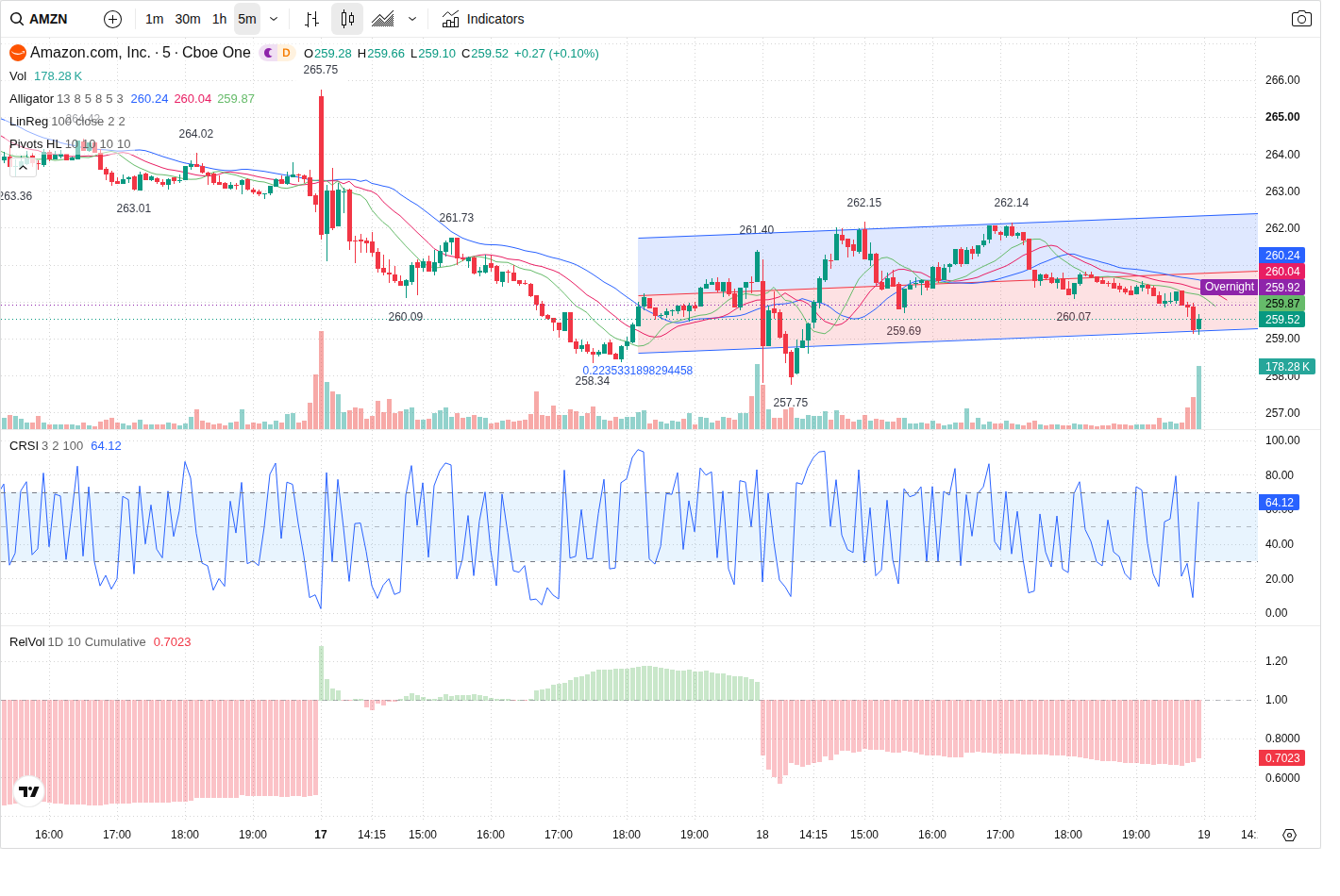Expand the timeframe interval dropdown
1340x896 pixels.
(274, 19)
